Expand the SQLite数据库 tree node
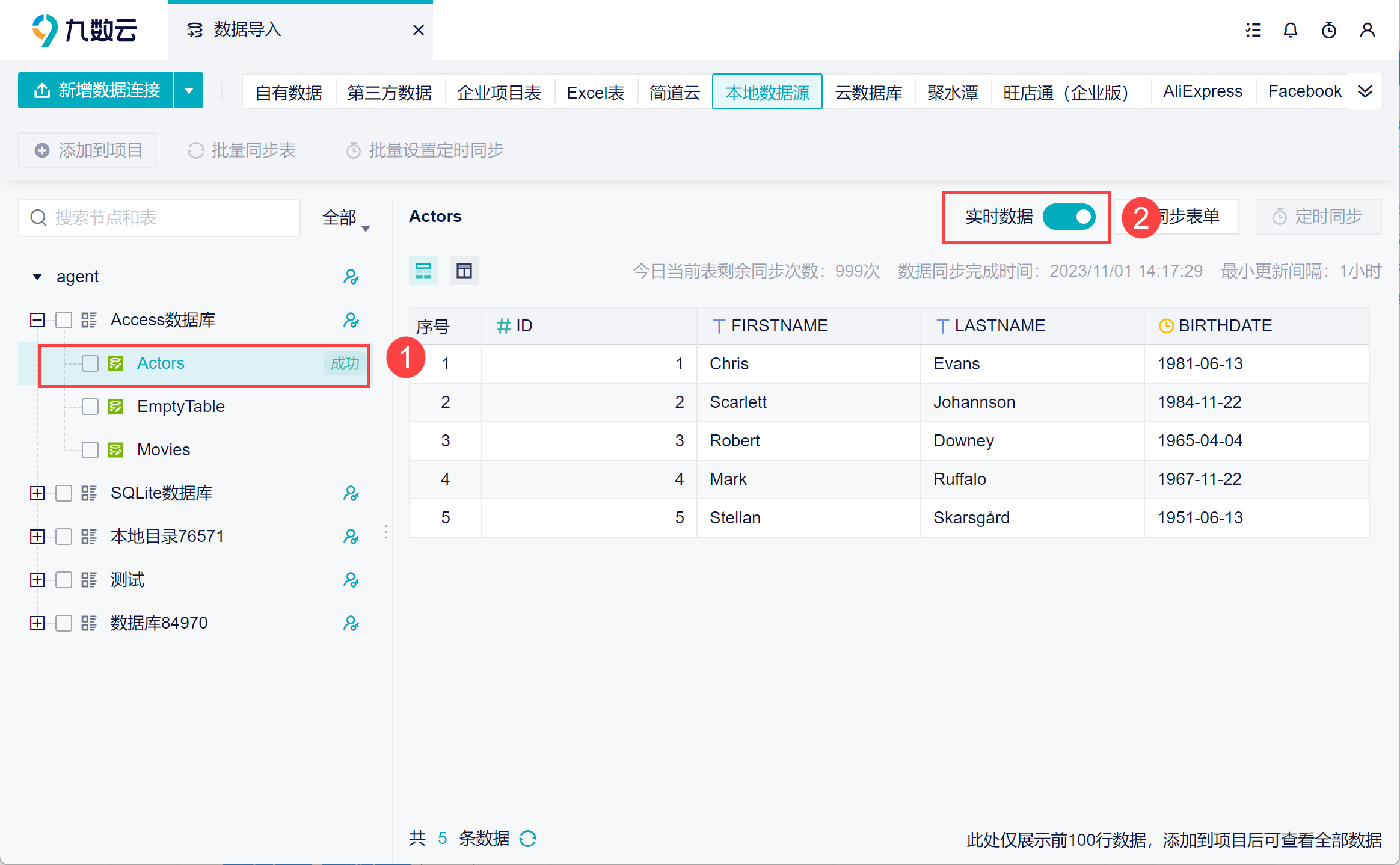 pos(37,493)
